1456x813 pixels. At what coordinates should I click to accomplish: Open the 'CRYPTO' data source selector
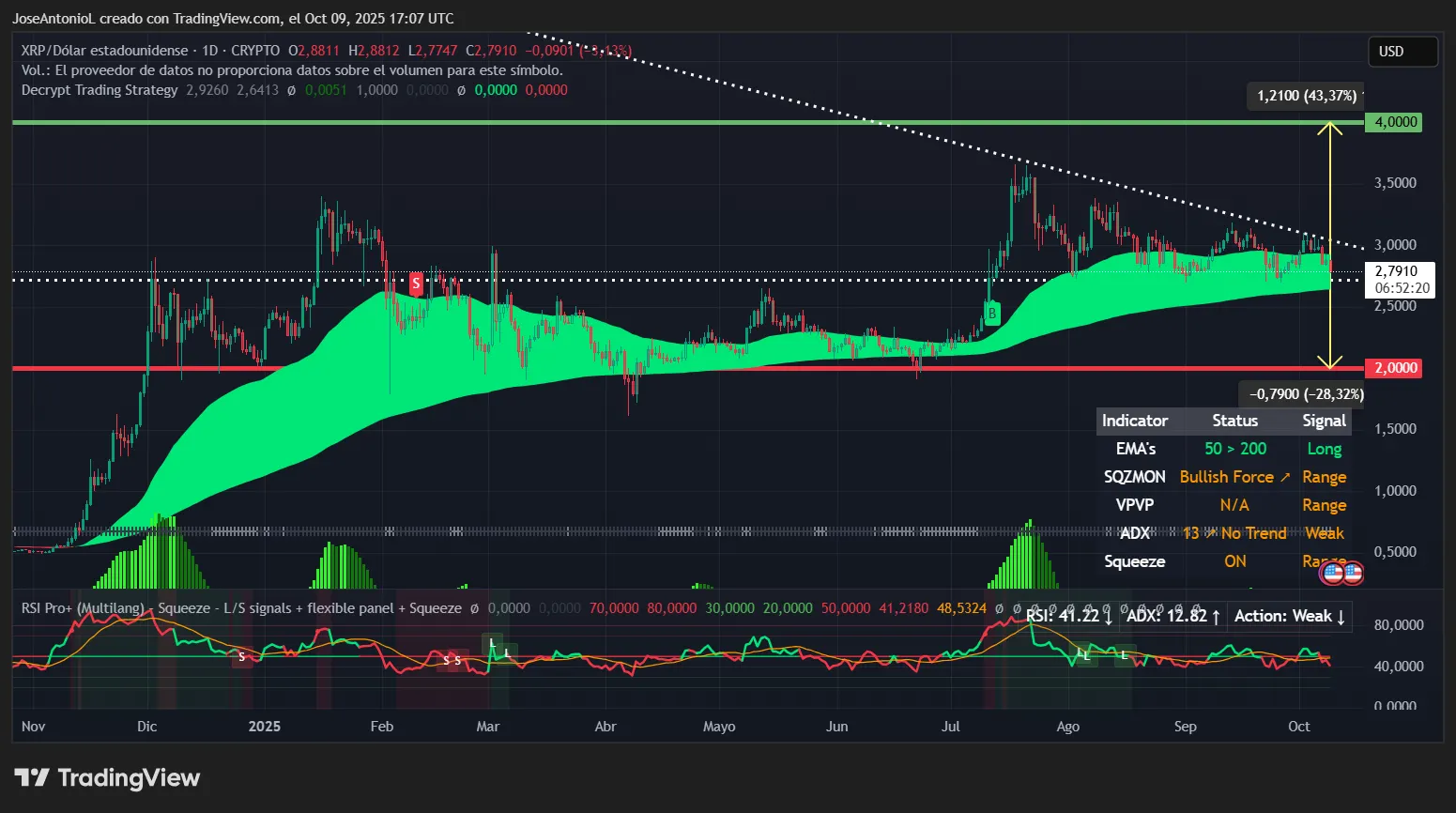254,50
